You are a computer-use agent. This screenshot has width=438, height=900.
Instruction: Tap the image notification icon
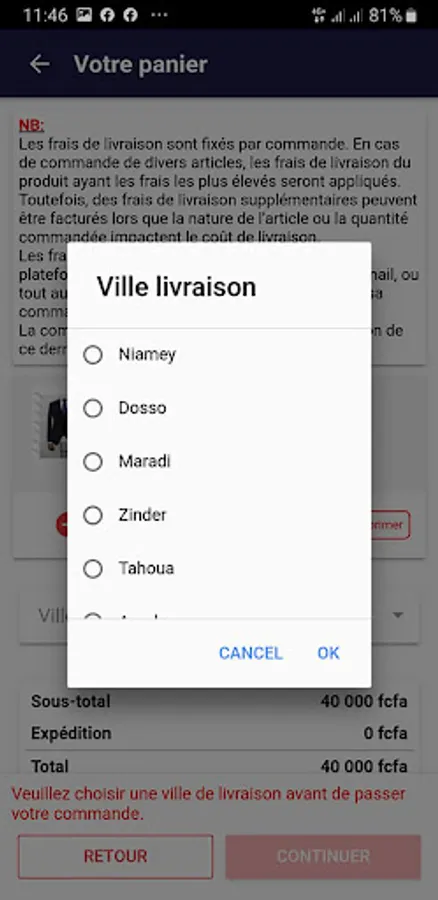pos(84,15)
